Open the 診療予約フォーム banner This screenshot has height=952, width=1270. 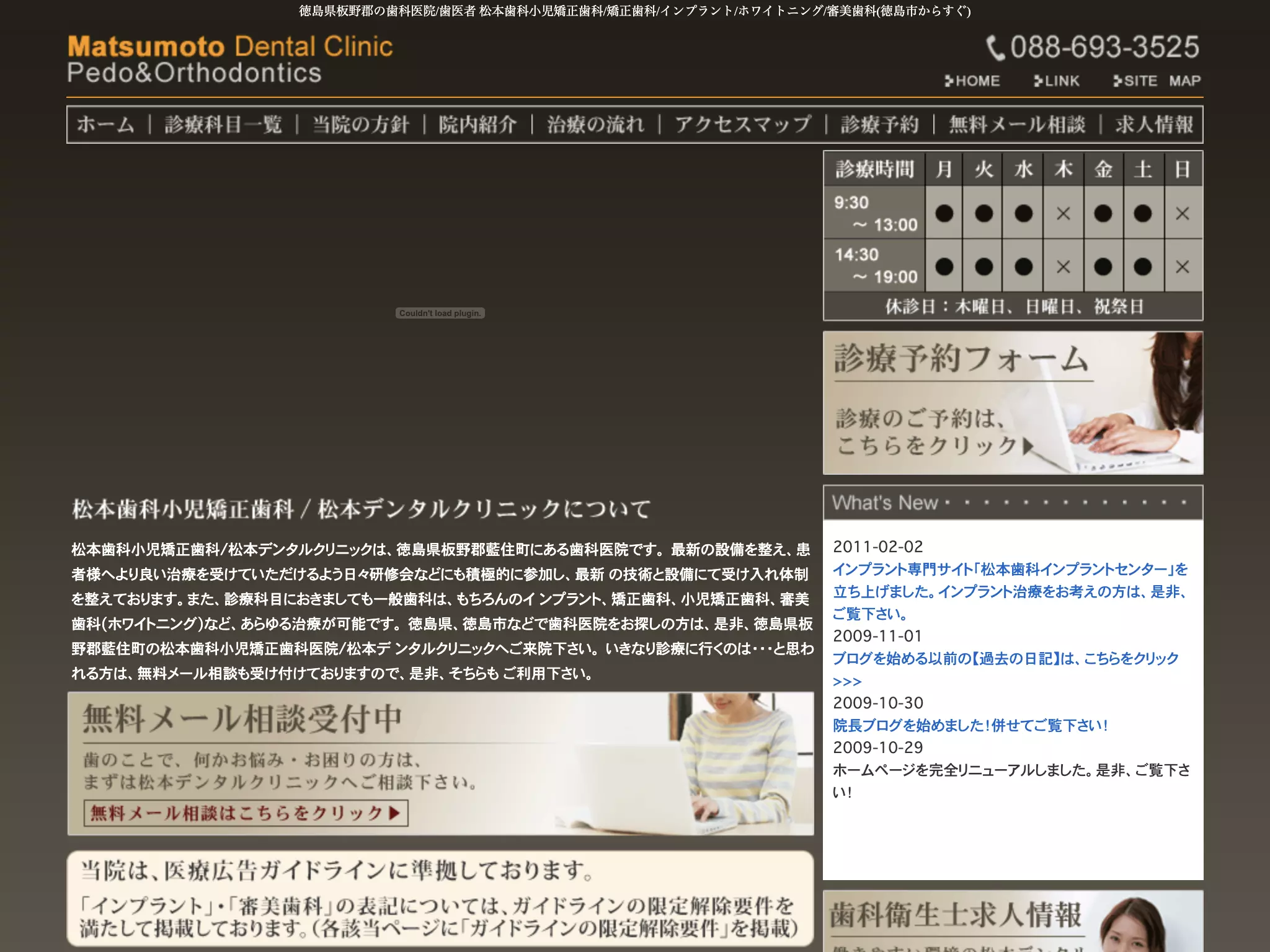pos(1013,403)
